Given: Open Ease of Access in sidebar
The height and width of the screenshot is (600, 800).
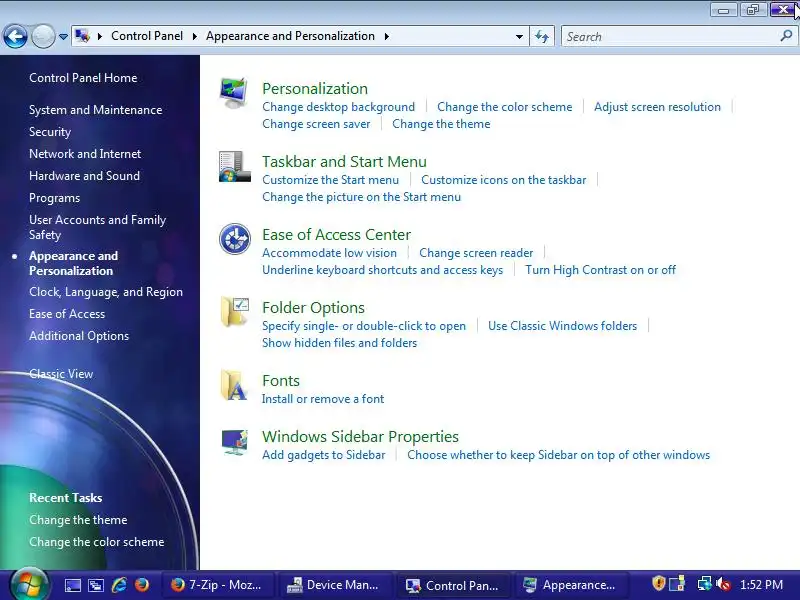Looking at the screenshot, I should [x=67, y=314].
